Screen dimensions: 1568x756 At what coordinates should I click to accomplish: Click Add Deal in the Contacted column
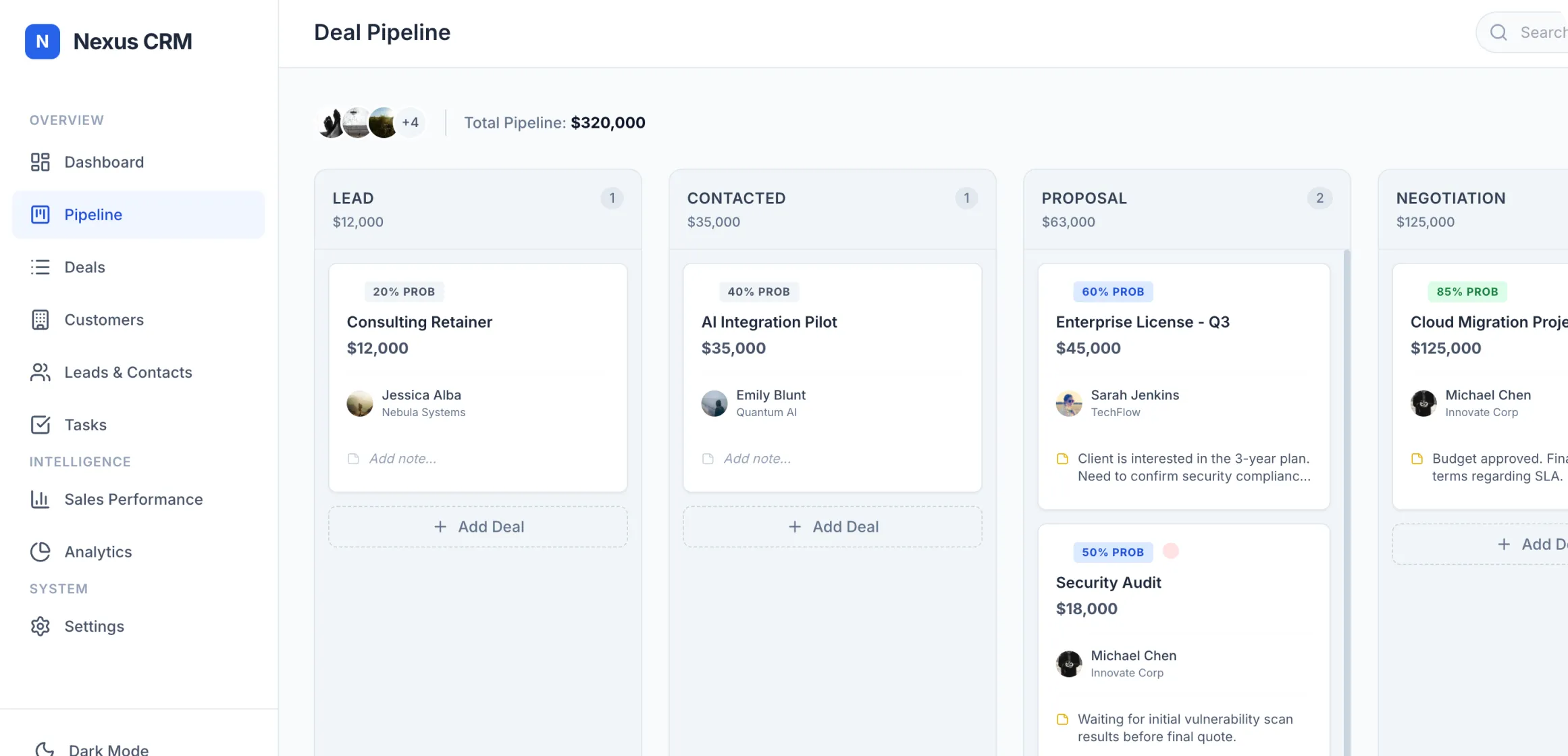[833, 526]
